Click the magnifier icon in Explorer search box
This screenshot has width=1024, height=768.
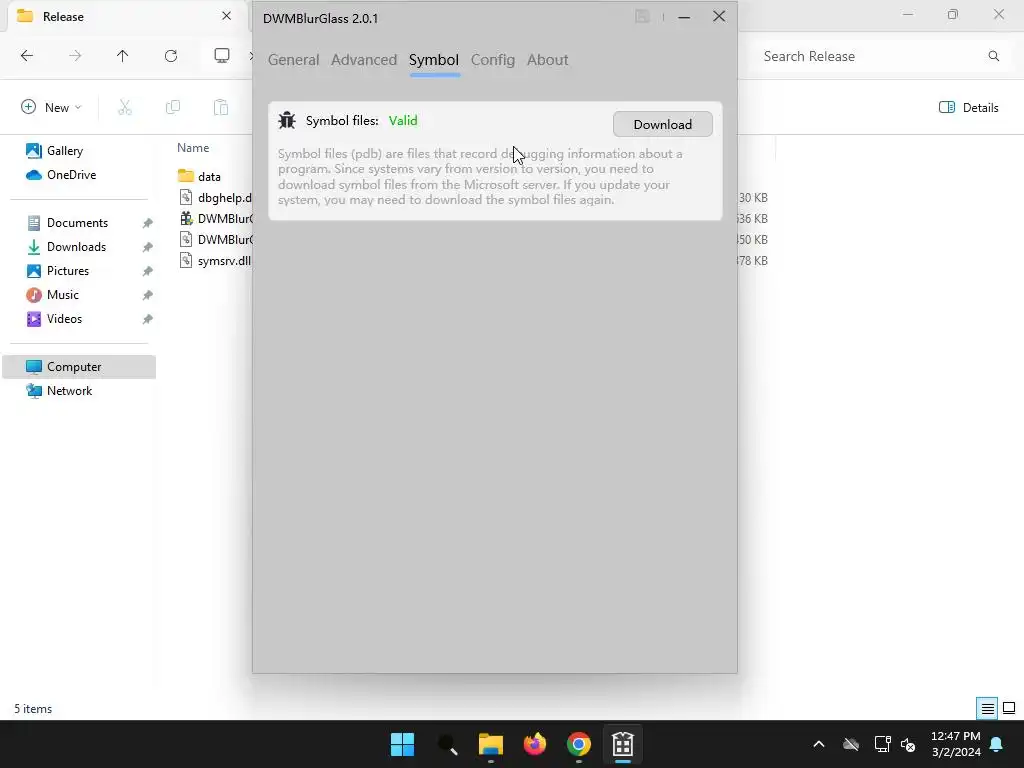(993, 56)
